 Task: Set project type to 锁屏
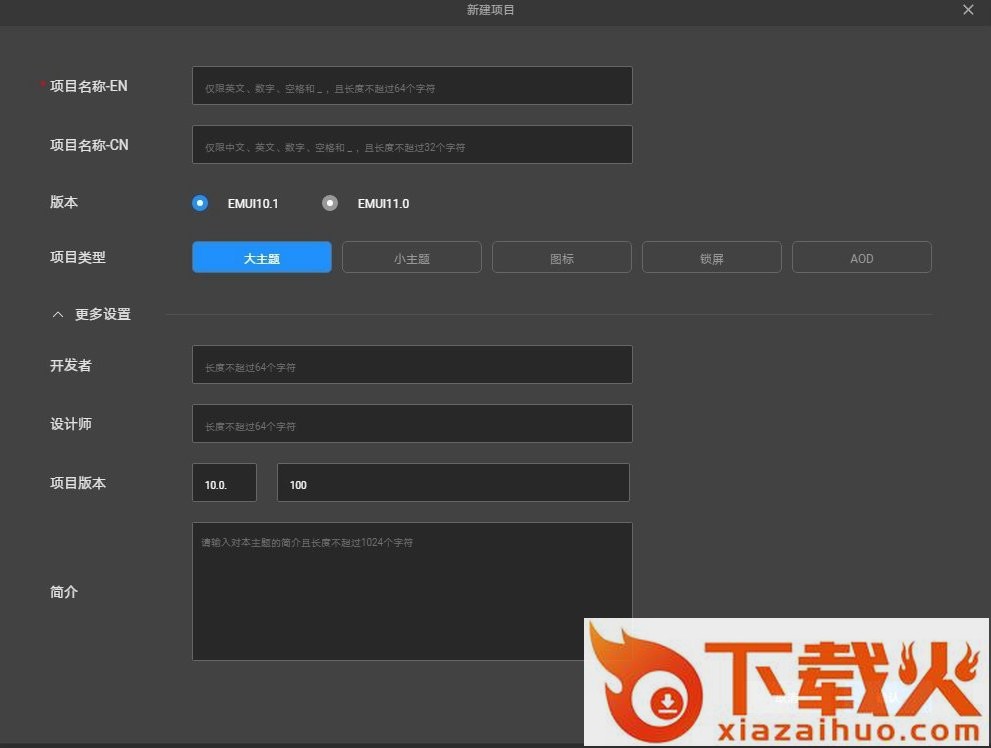click(712, 258)
